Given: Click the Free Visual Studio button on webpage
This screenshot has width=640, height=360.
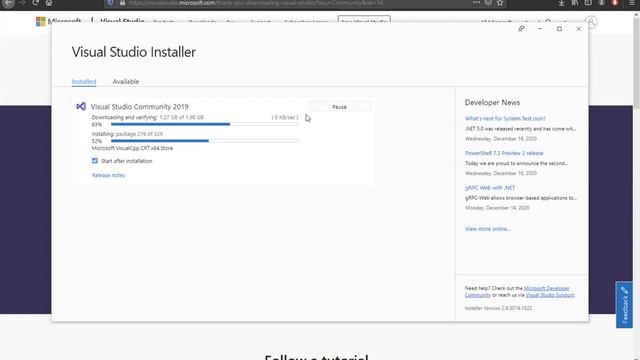Looking at the screenshot, I should pos(364,20).
